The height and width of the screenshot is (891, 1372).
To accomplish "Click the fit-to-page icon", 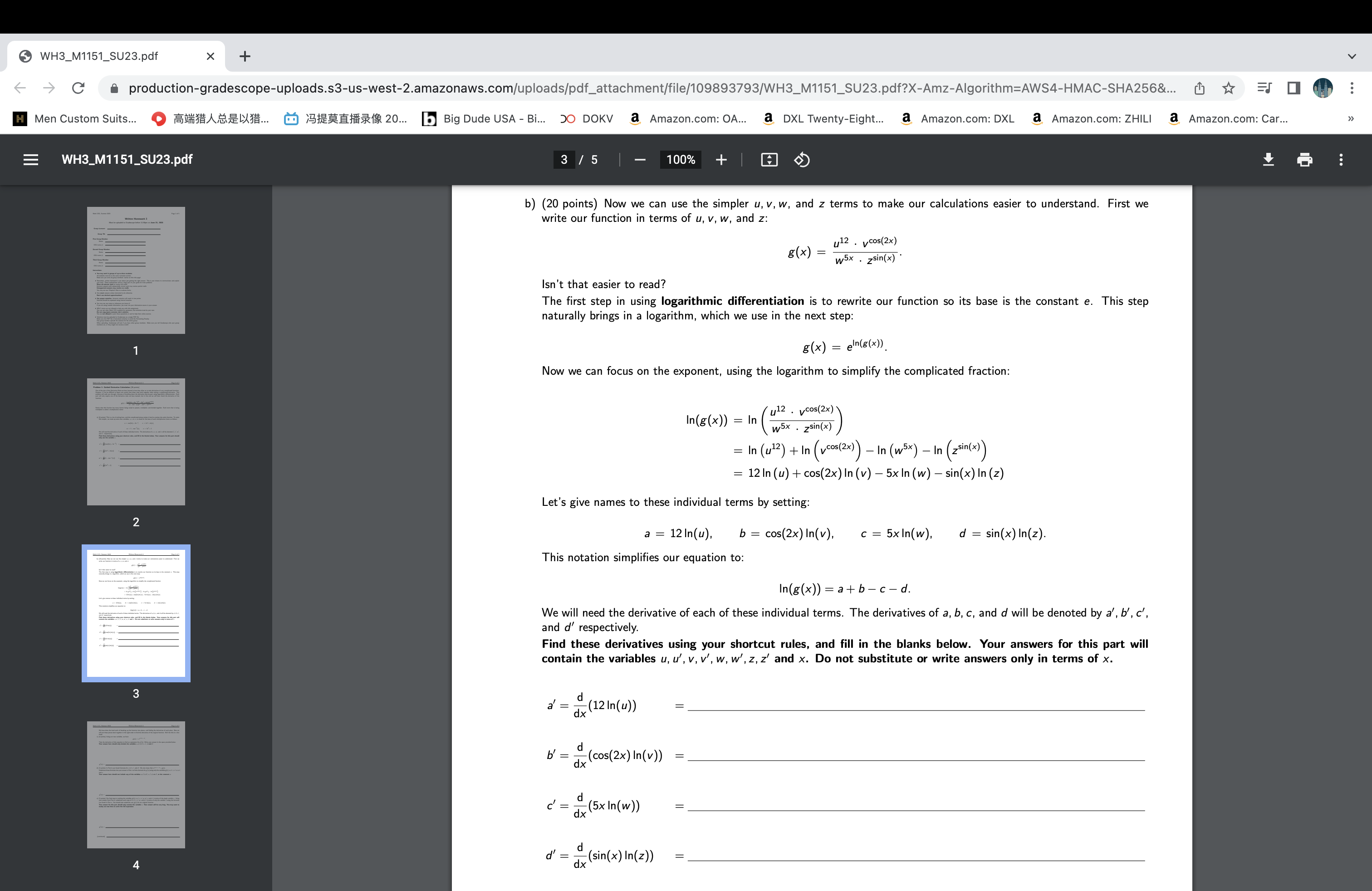I will pos(769,160).
